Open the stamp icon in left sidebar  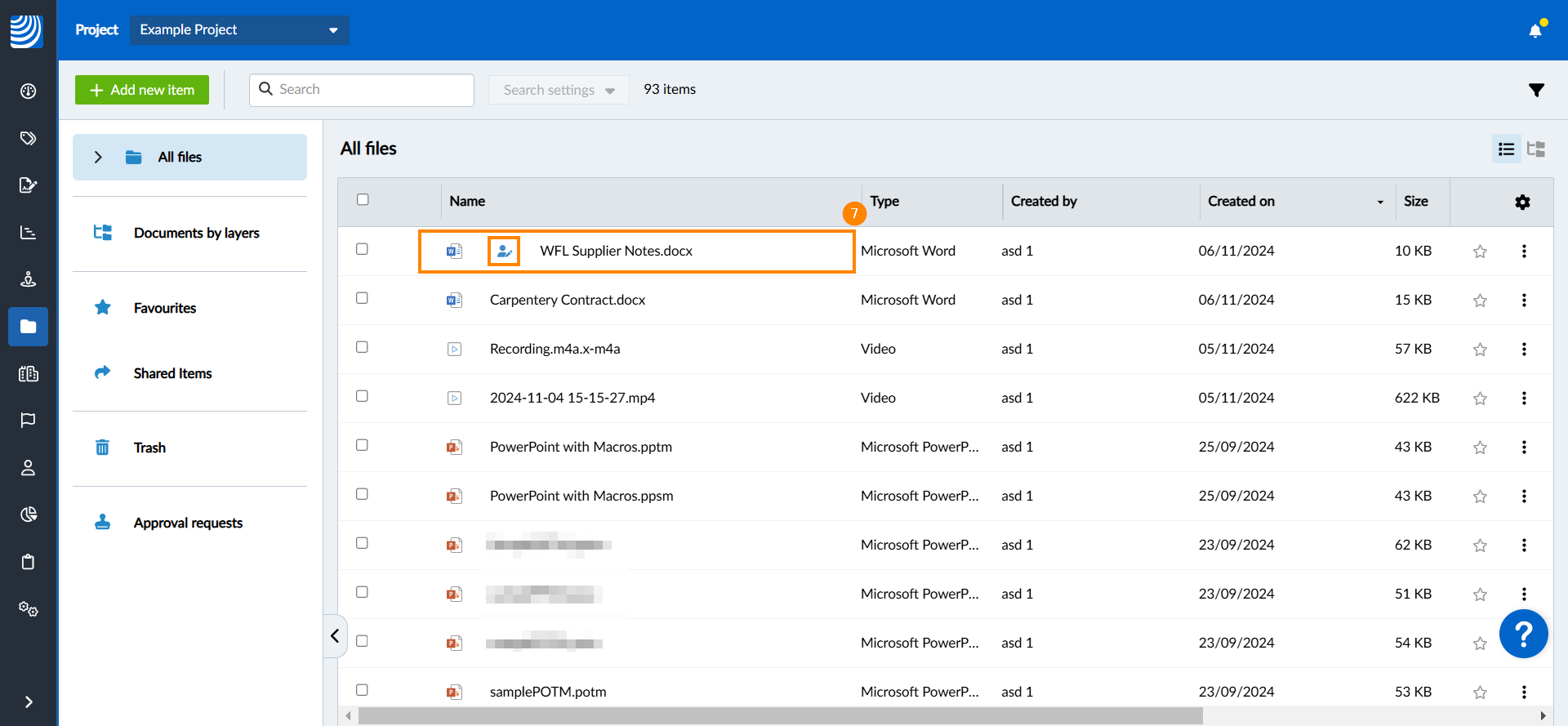pos(28,279)
